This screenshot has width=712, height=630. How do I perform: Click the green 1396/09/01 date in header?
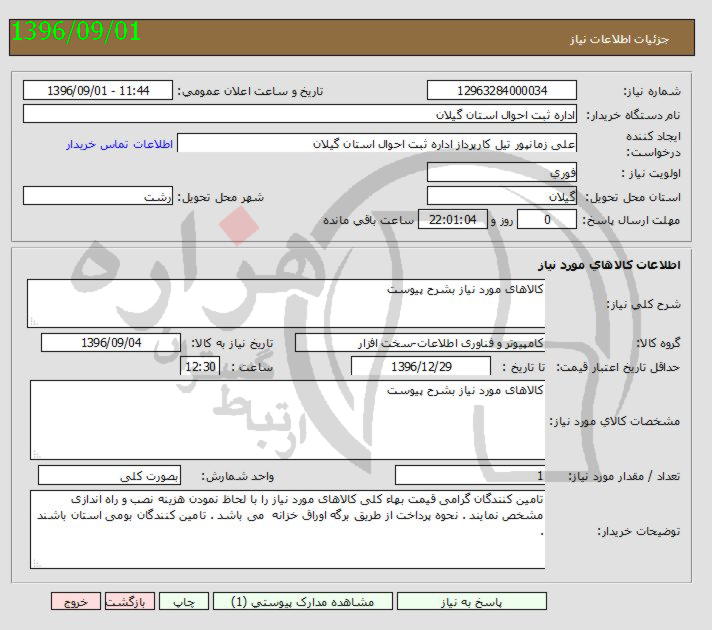[x=76, y=31]
